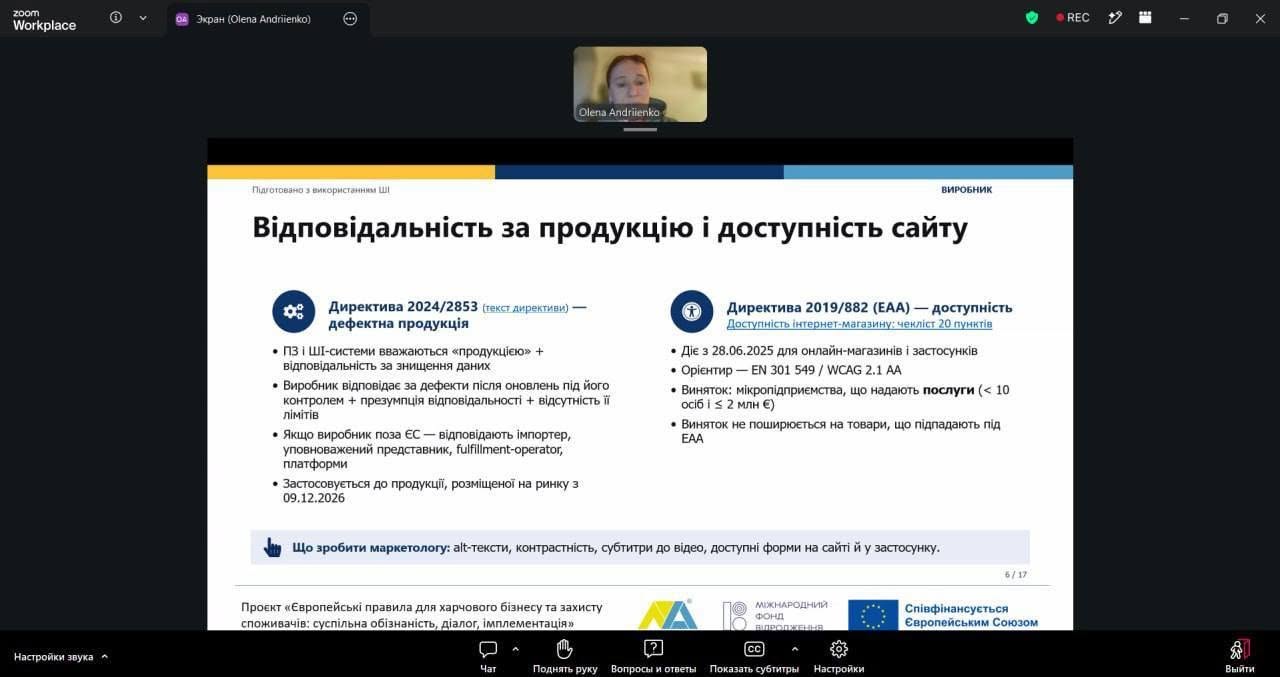The image size is (1280, 677).
Task: Click bullet ПЗ і ШІ-системи вважаються продукцією
Action: click(413, 358)
